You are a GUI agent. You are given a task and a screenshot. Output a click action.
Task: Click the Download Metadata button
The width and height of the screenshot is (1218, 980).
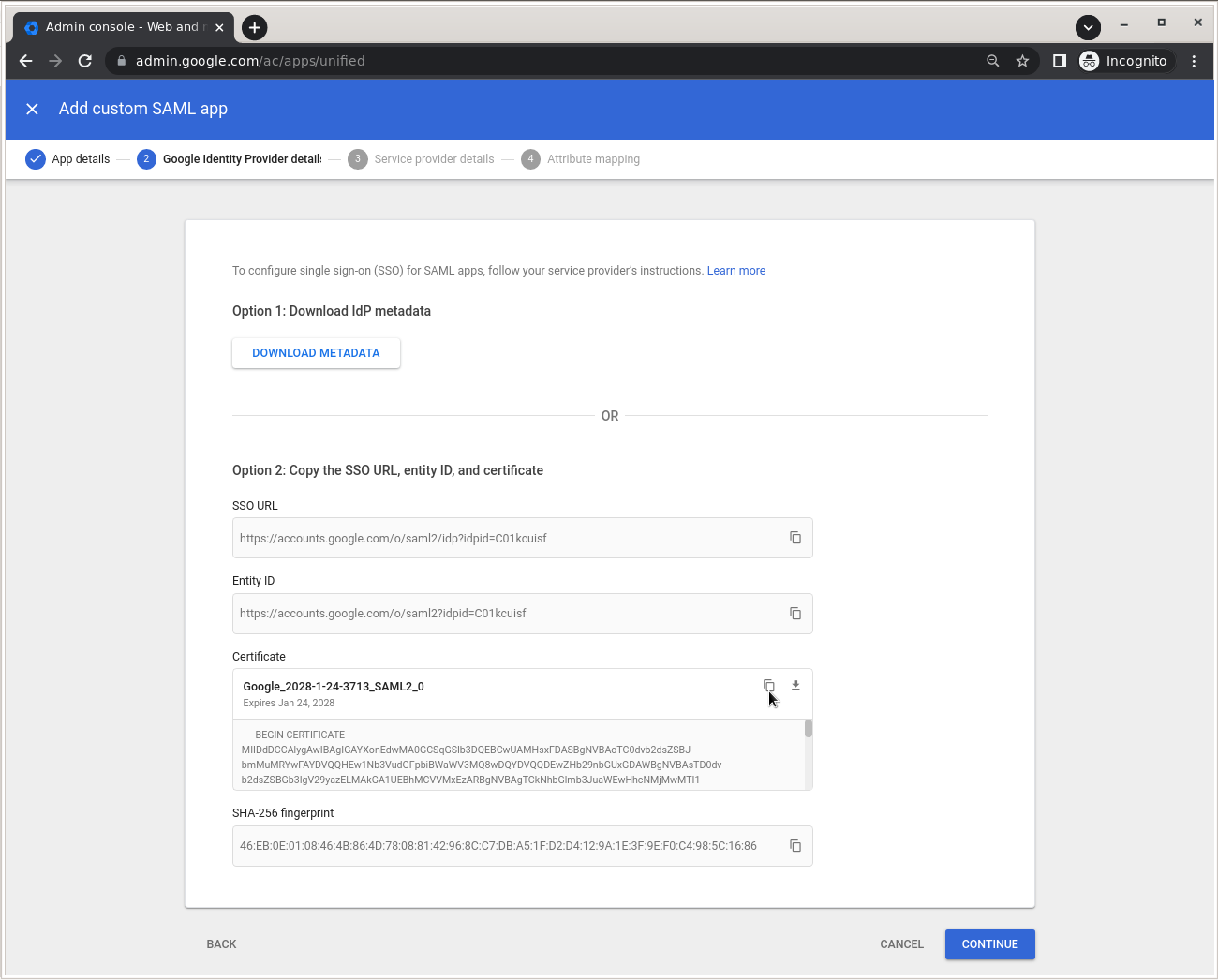316,353
